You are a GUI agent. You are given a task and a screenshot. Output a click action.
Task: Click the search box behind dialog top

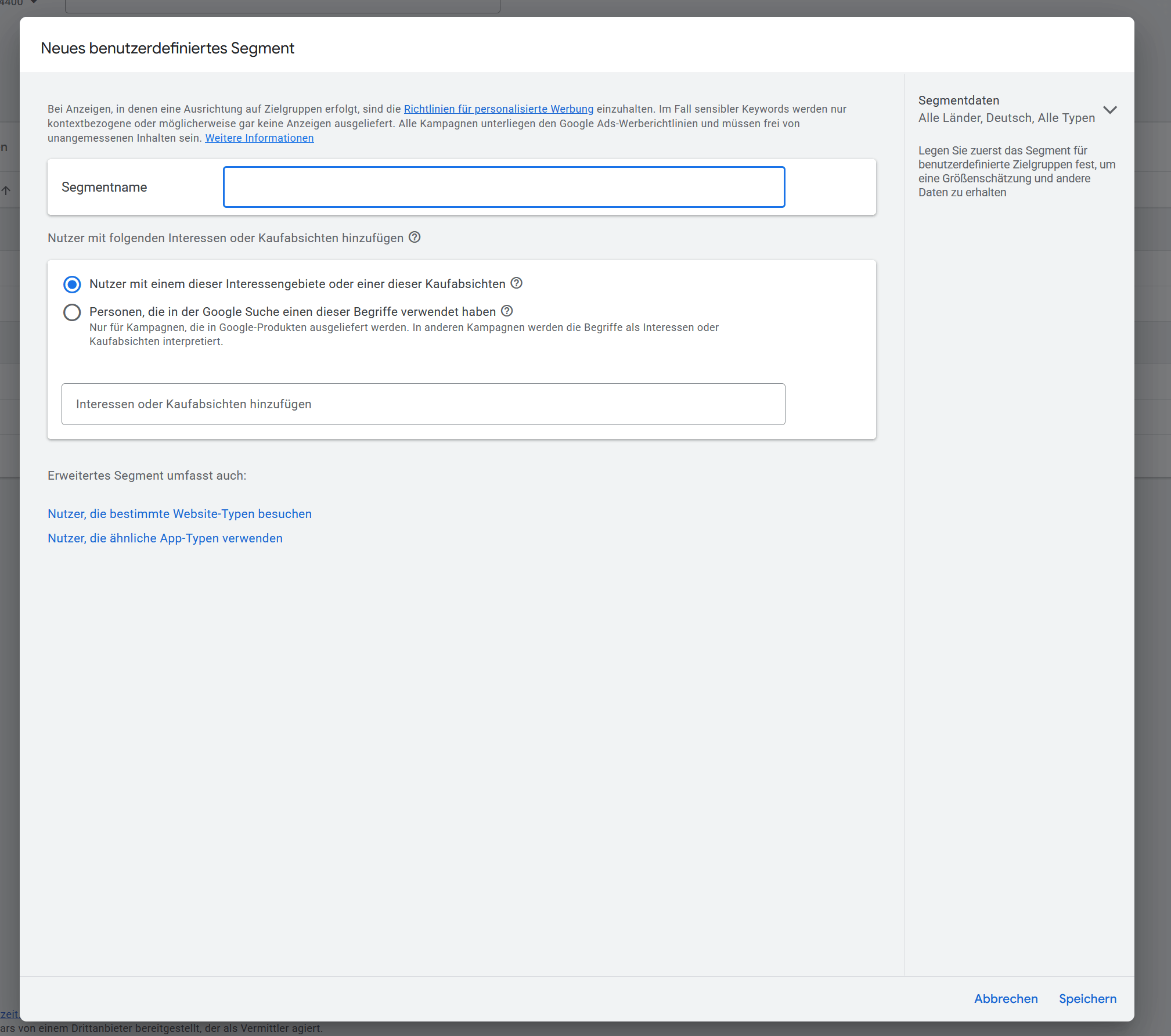pyautogui.click(x=282, y=6)
